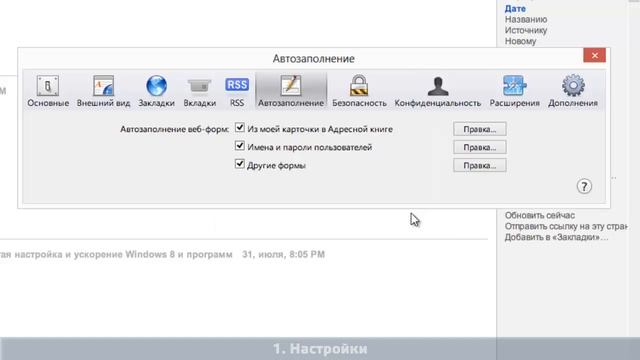Select the RSS preferences pane
Viewport: 640px width, 360px height.
point(237,91)
